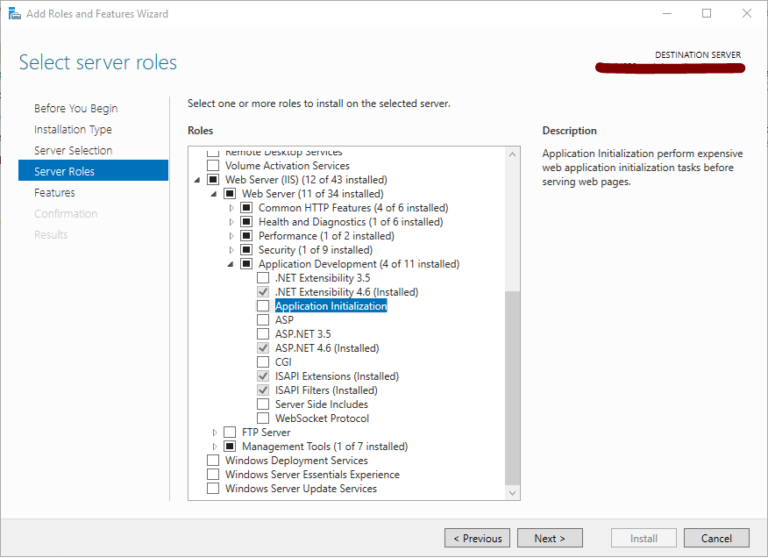Collapse the Web Server (IIS) role
The width and height of the screenshot is (768, 558).
coord(196,180)
